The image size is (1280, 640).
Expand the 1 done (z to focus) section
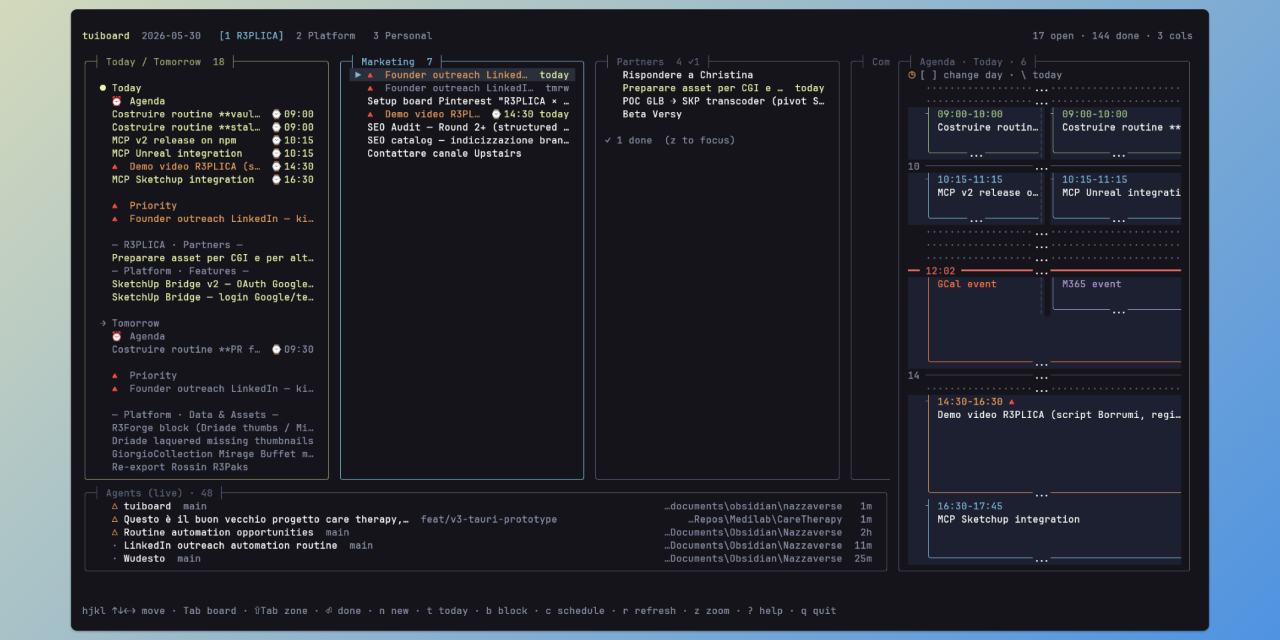point(669,140)
